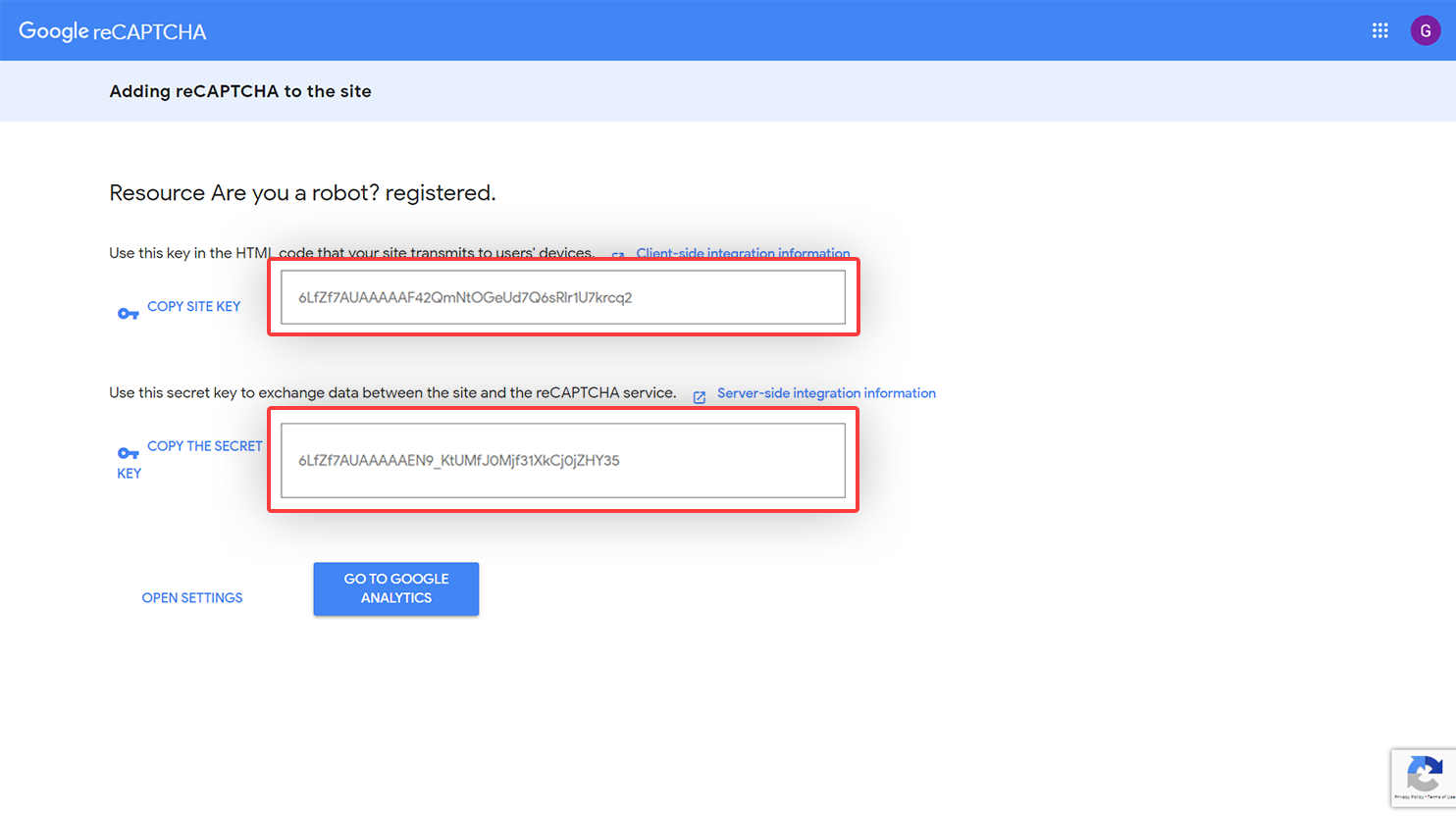Open the Server-side integration information link
The width and height of the screenshot is (1456, 816).
[x=826, y=393]
